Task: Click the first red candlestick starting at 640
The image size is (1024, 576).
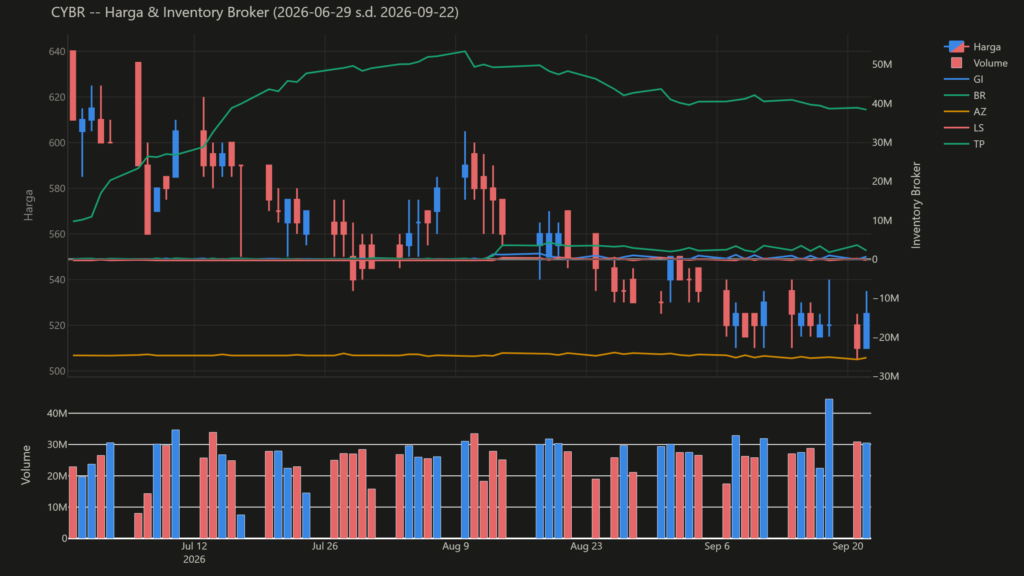Action: point(73,86)
